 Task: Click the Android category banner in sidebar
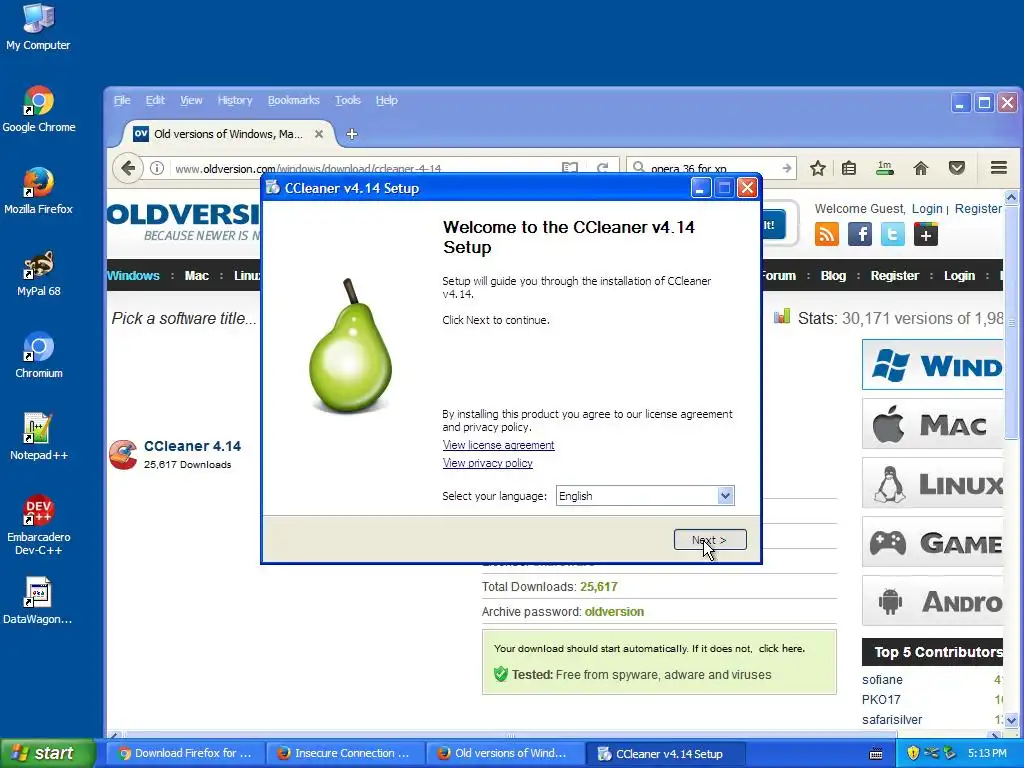pyautogui.click(x=933, y=601)
